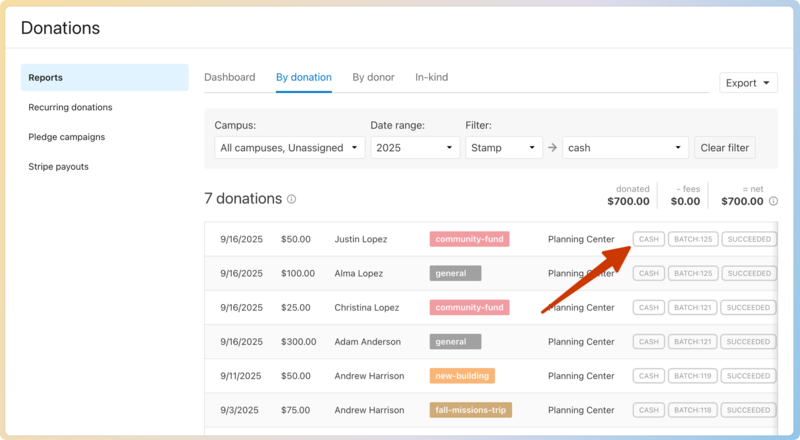Click the fall-missions-trip fund tag
Image resolution: width=800 pixels, height=440 pixels.
(x=470, y=410)
